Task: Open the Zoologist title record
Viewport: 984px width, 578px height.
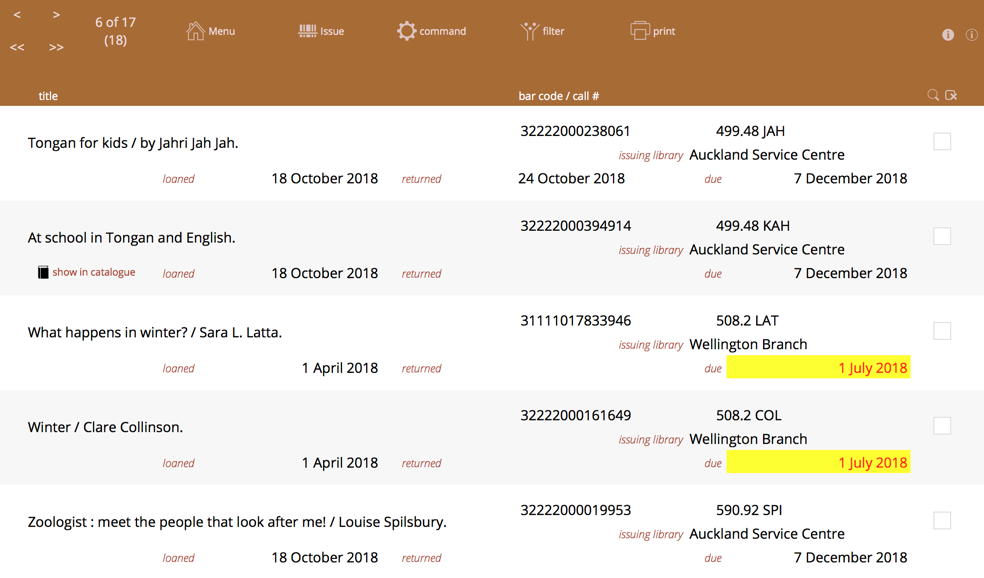Action: (x=237, y=522)
